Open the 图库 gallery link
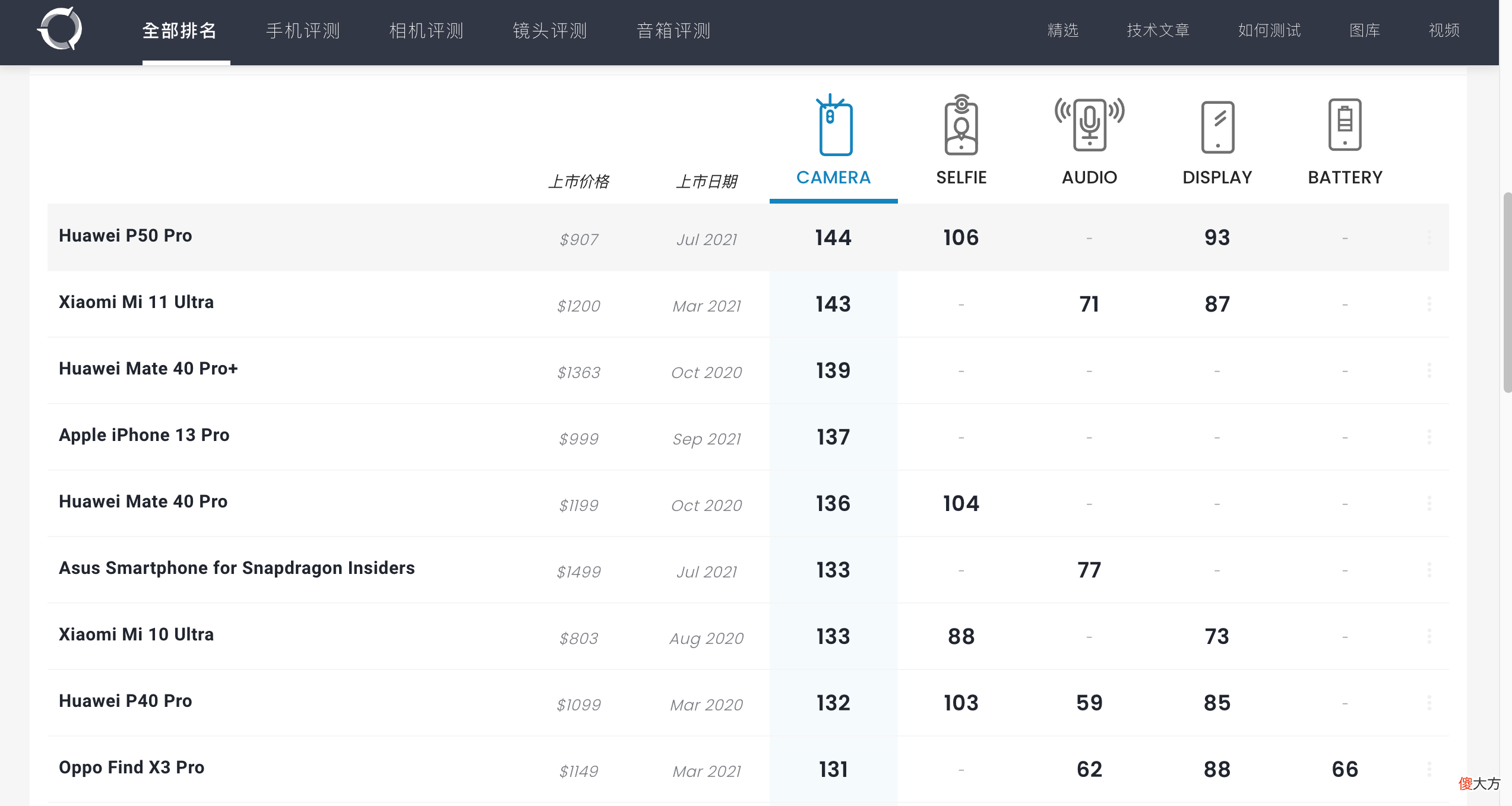This screenshot has width=1512, height=806. pyautogui.click(x=1365, y=30)
